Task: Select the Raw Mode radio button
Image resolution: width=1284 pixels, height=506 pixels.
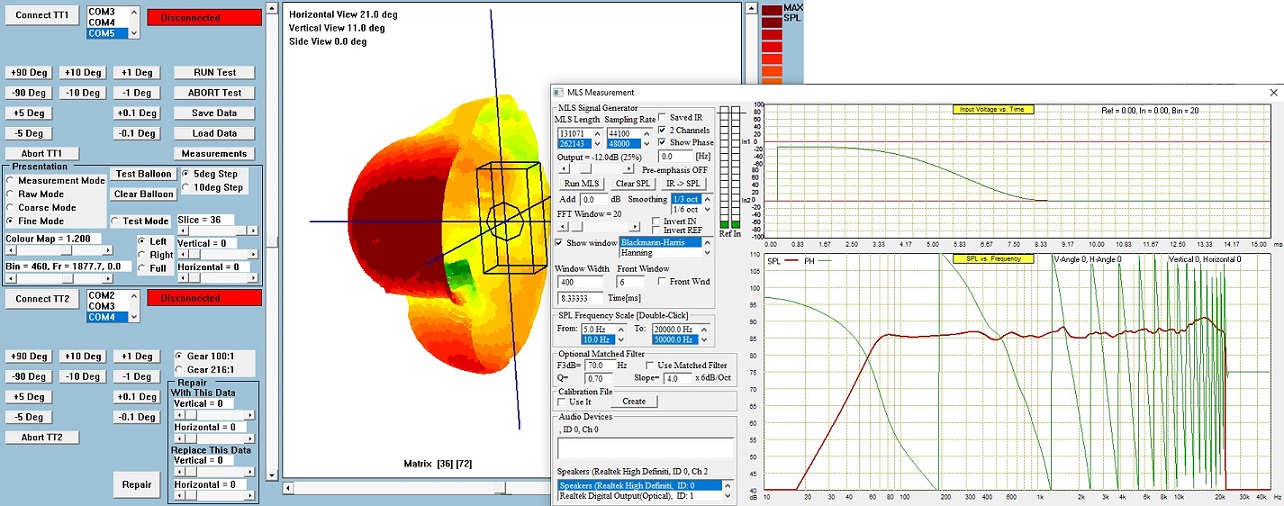Action: click(35, 194)
